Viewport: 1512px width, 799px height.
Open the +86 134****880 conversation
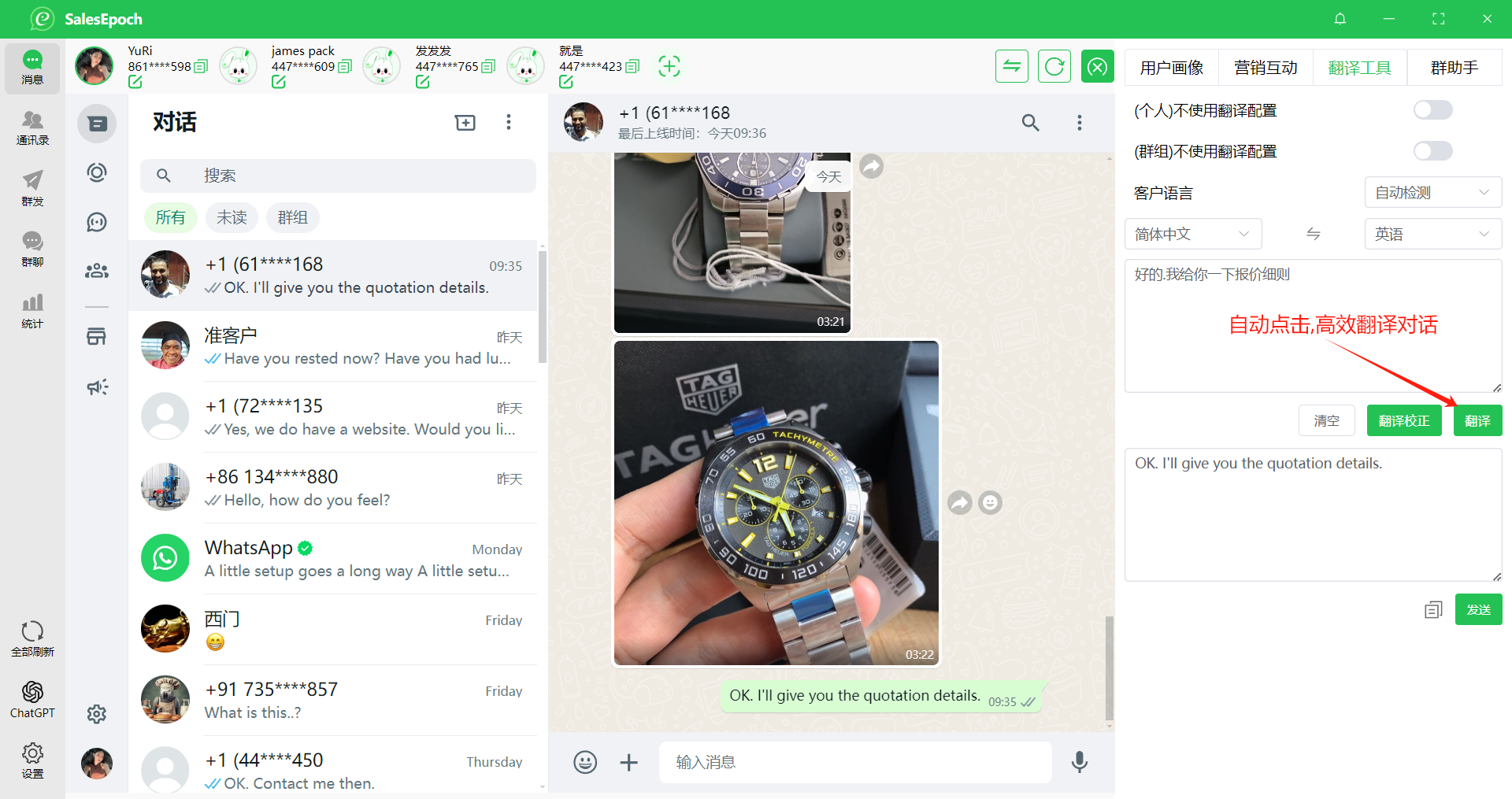click(333, 488)
